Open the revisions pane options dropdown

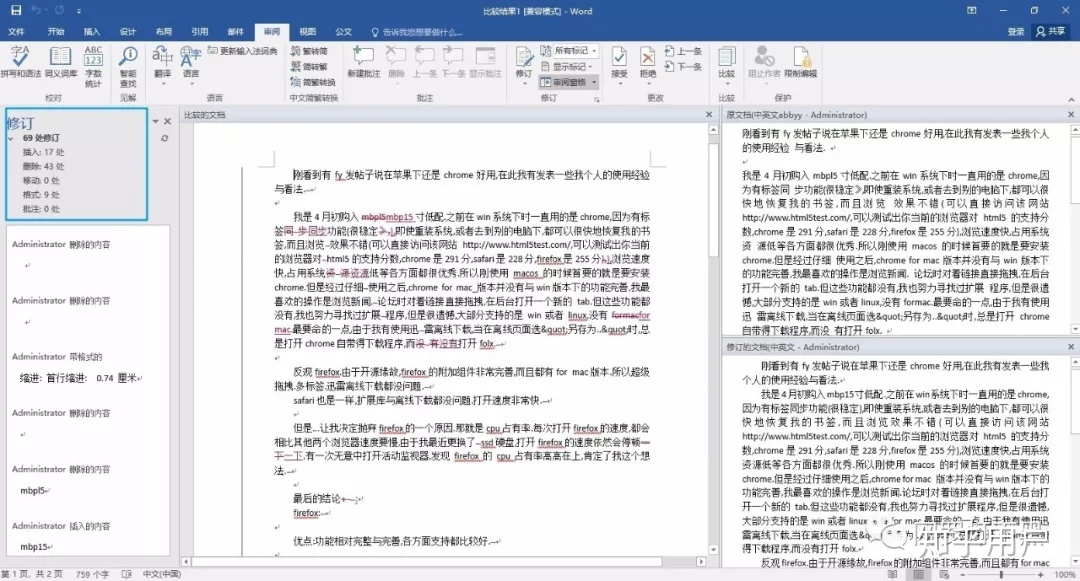[x=156, y=121]
